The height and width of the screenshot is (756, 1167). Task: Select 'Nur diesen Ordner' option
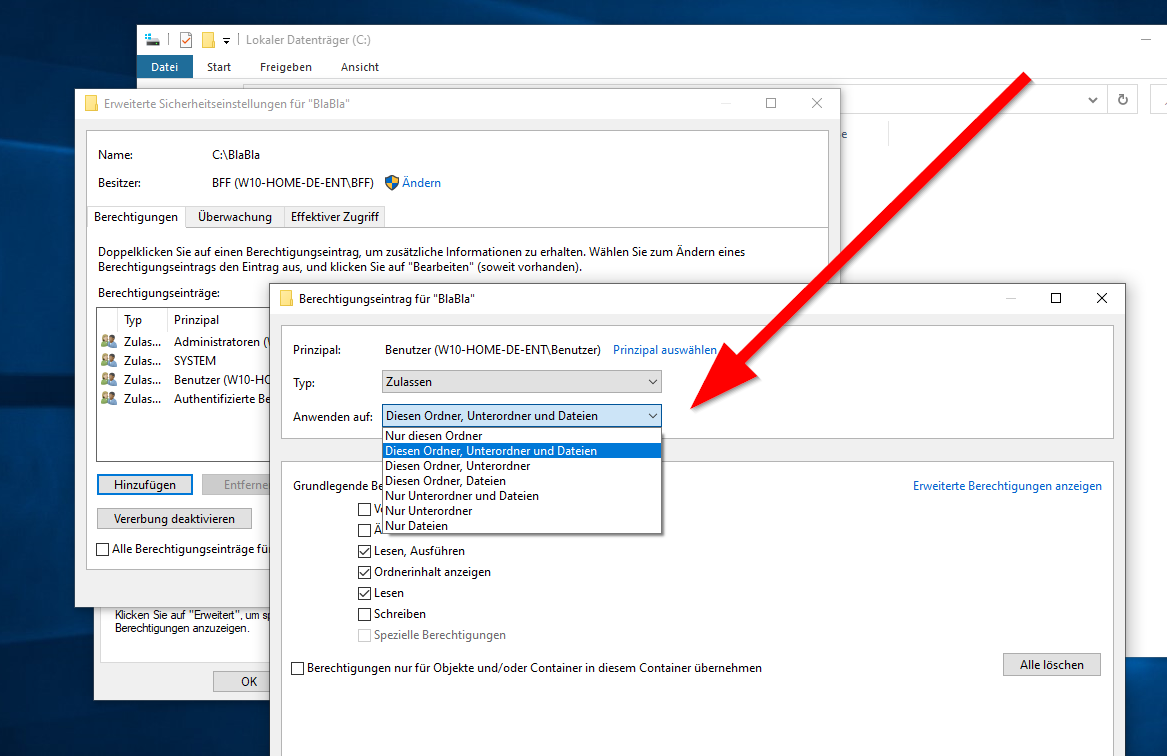[x=522, y=436]
